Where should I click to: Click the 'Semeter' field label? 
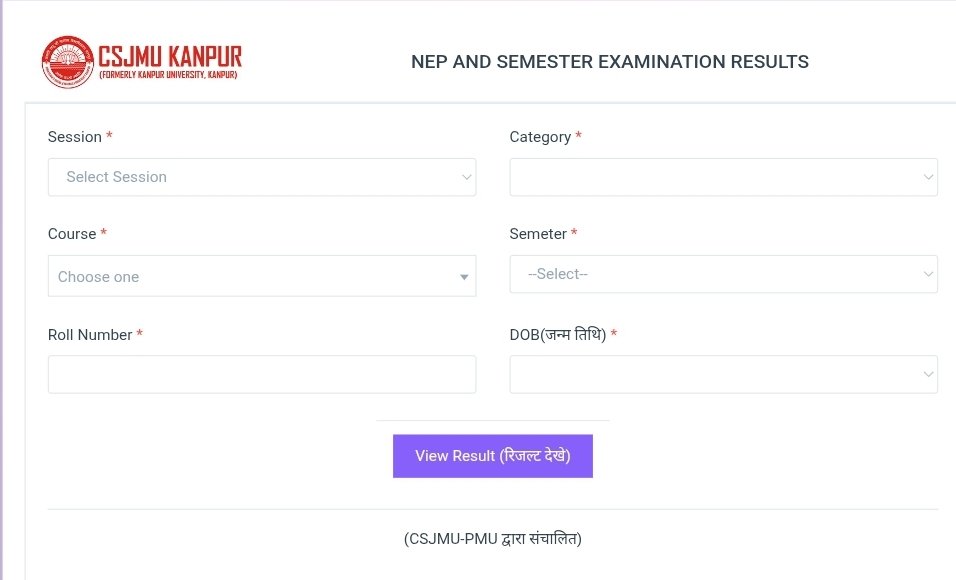(x=538, y=234)
